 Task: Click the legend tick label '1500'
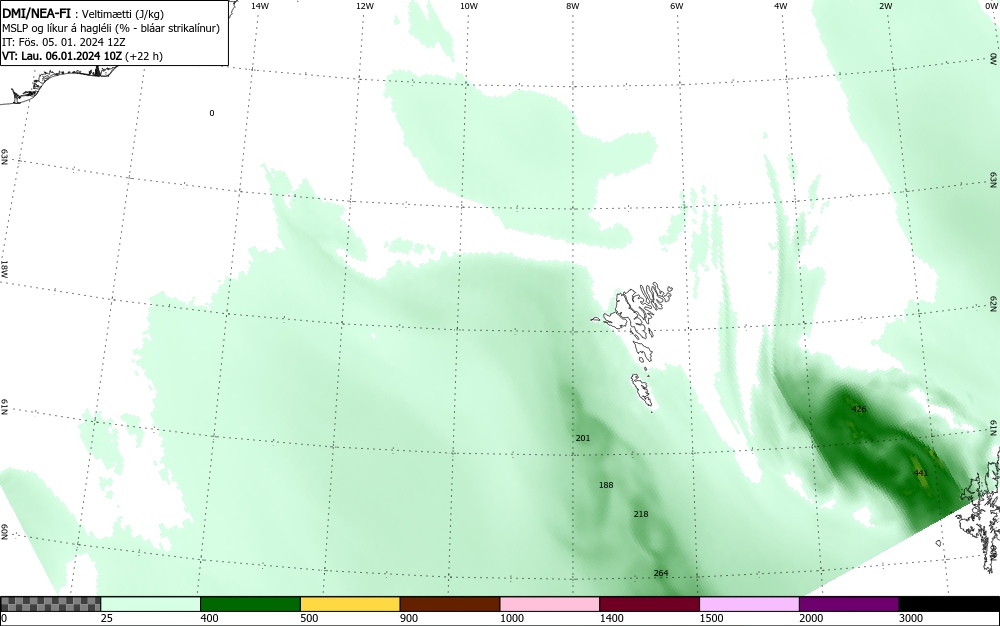click(x=712, y=618)
